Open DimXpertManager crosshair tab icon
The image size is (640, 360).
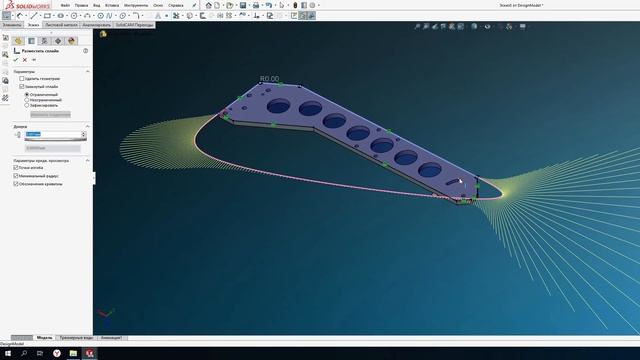pos(58,41)
